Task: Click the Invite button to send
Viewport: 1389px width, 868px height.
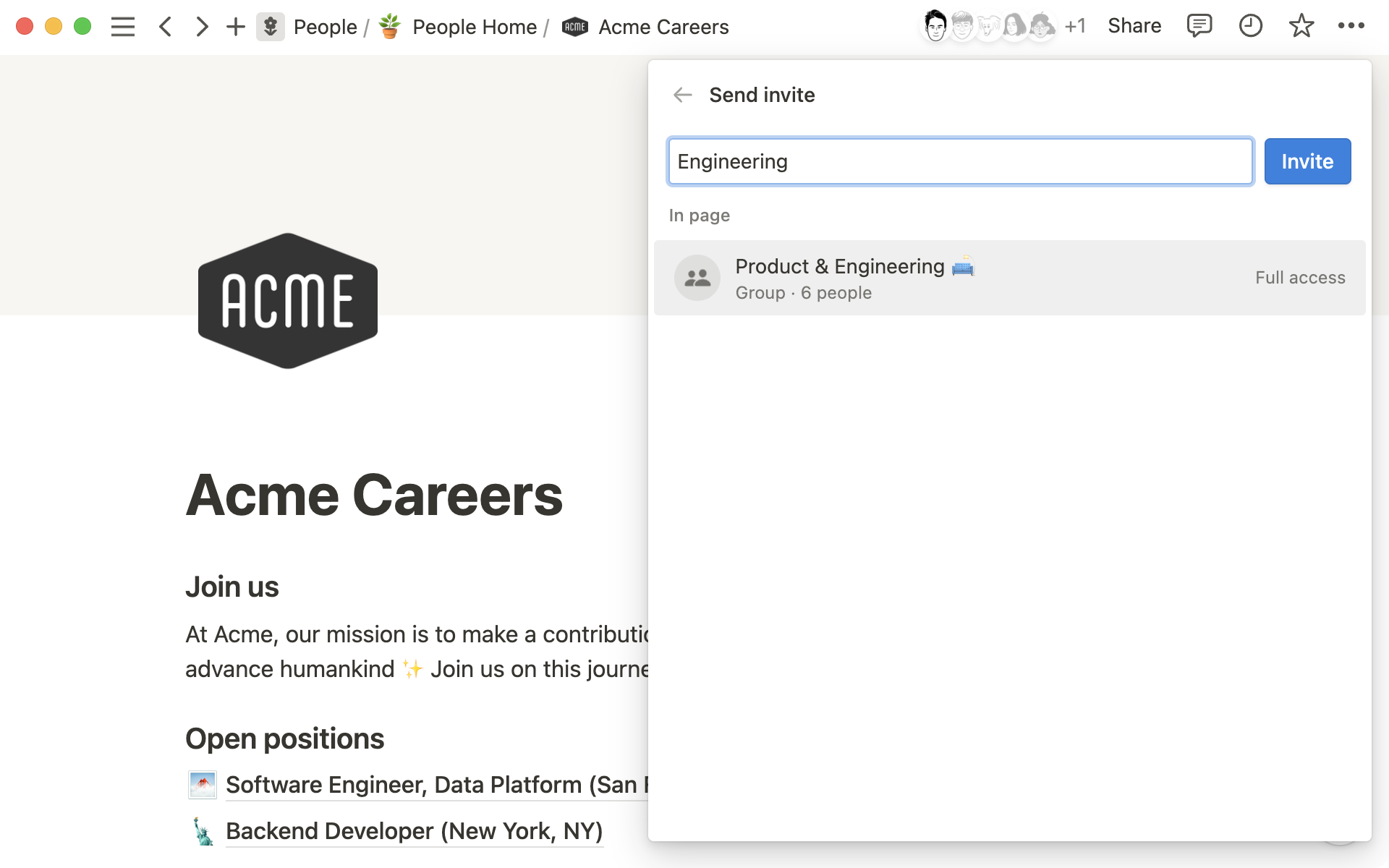Action: (1307, 161)
